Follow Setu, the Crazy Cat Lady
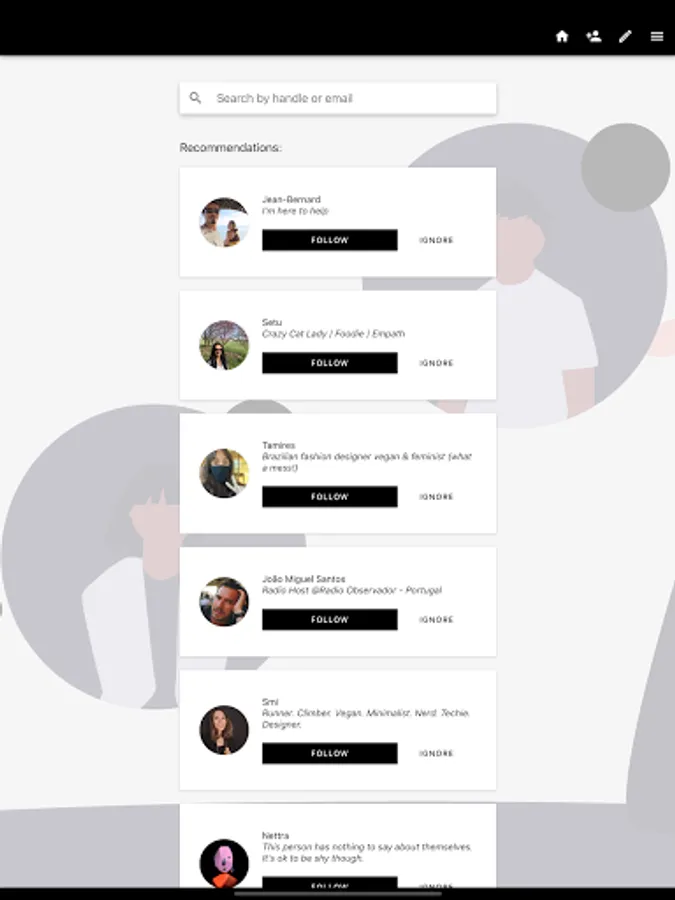This screenshot has height=900, width=675. point(329,363)
